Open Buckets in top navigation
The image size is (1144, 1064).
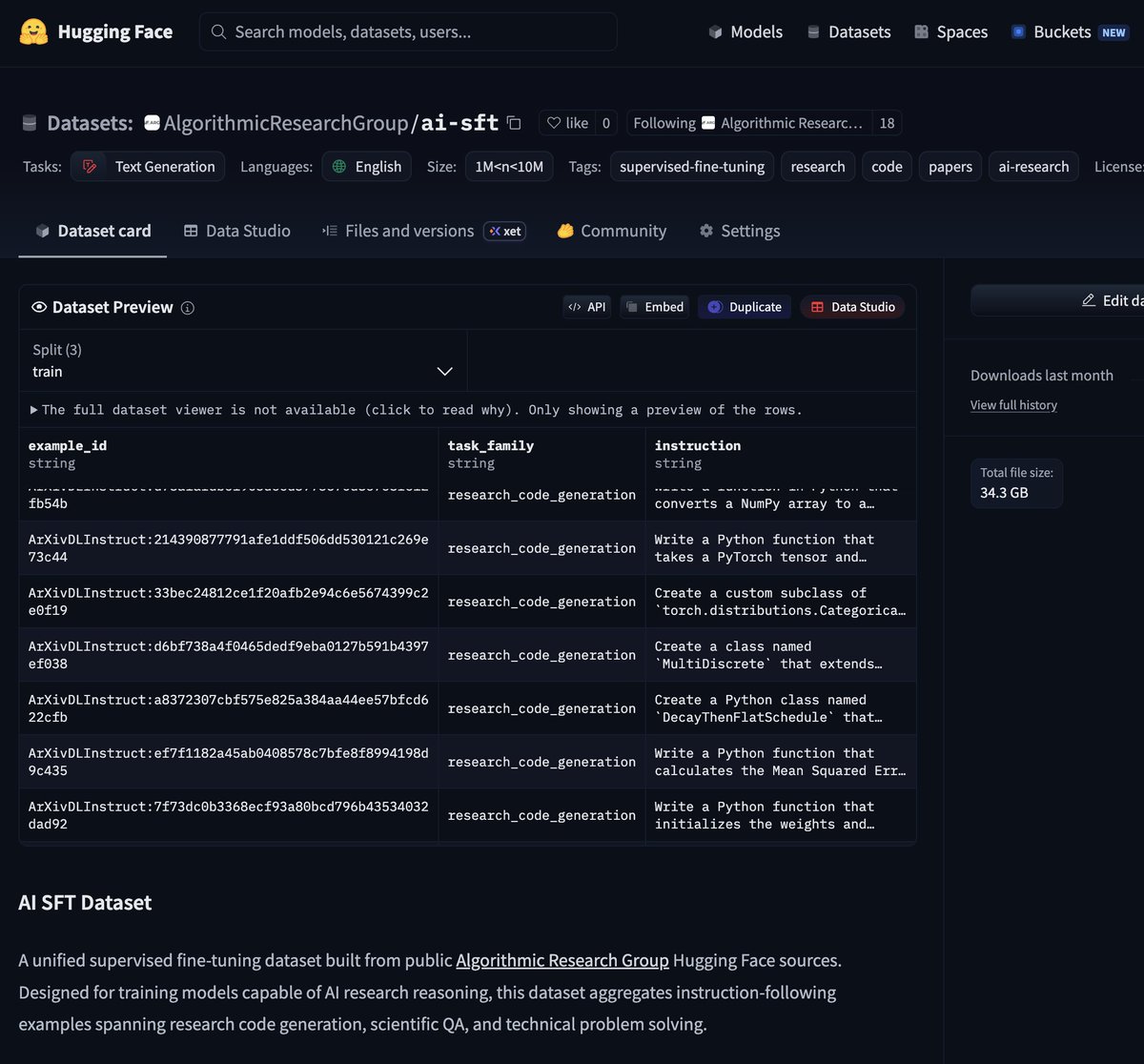click(x=1070, y=31)
